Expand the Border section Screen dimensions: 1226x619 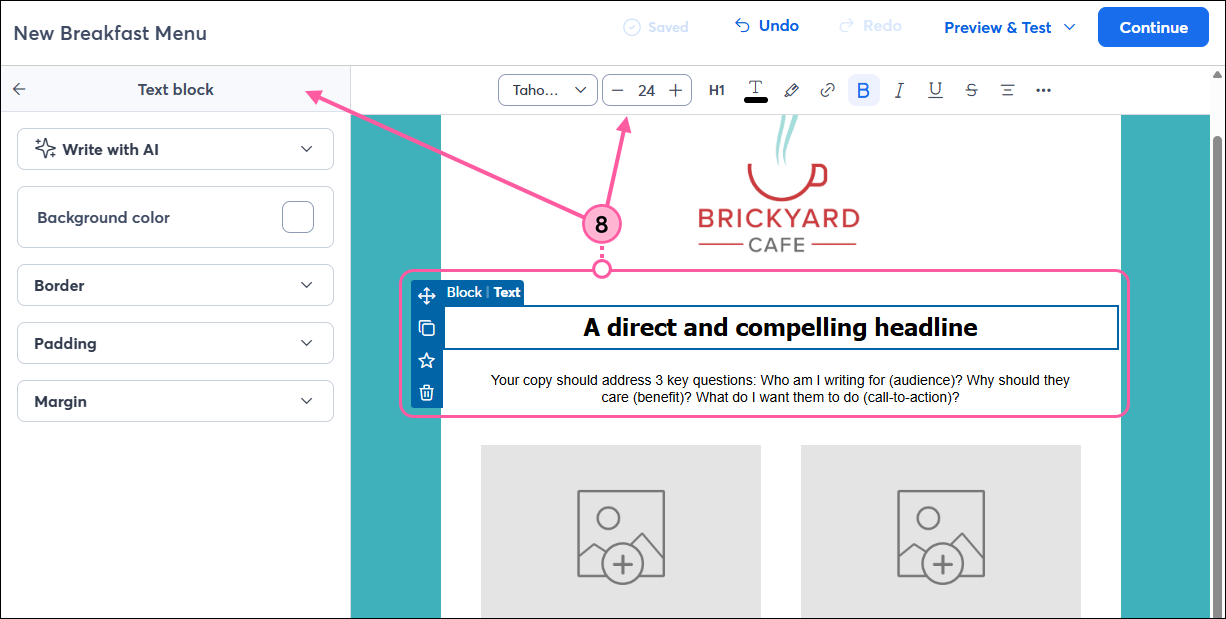[175, 285]
